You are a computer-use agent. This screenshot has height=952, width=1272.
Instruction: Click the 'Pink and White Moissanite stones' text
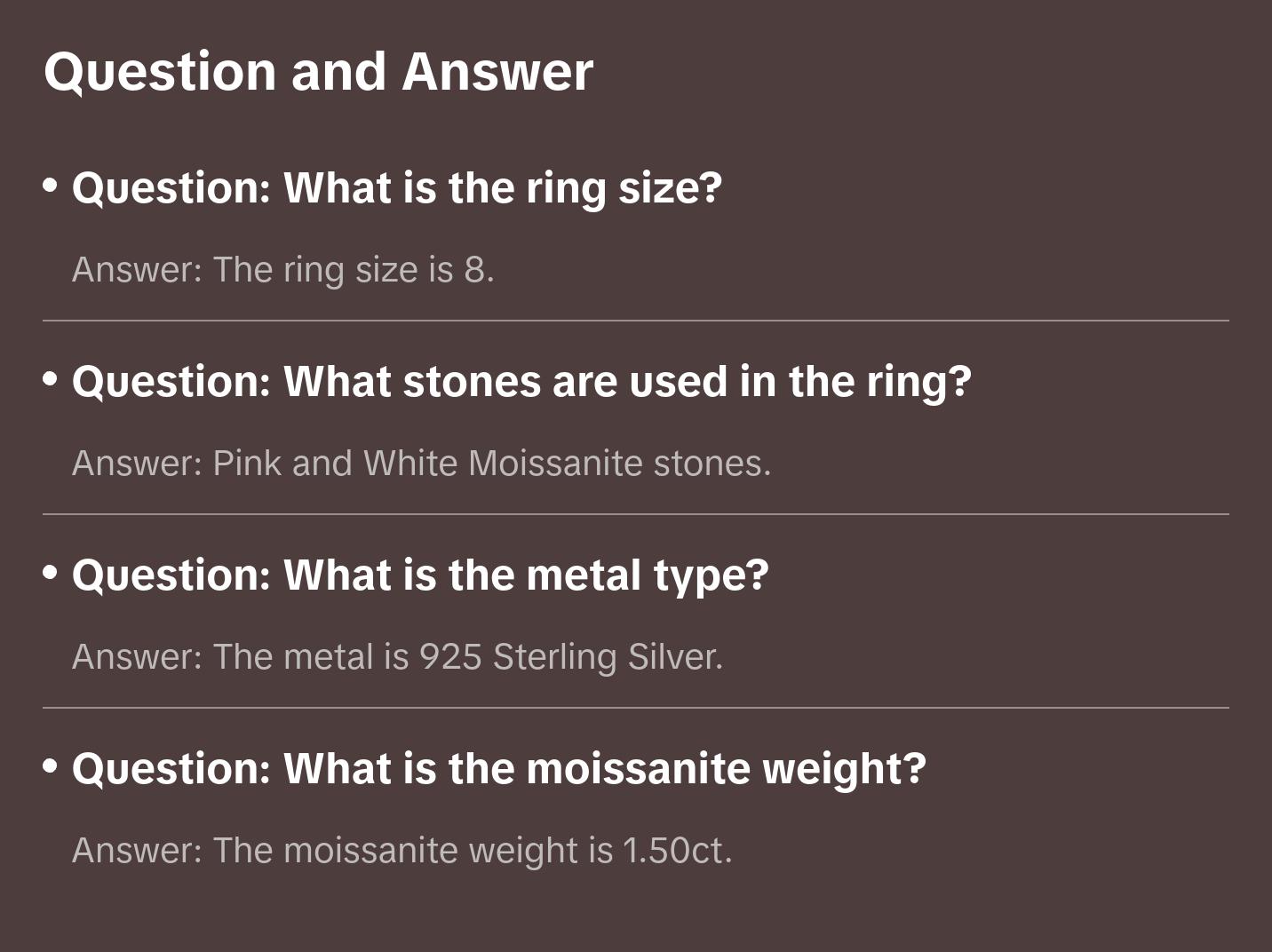(492, 464)
